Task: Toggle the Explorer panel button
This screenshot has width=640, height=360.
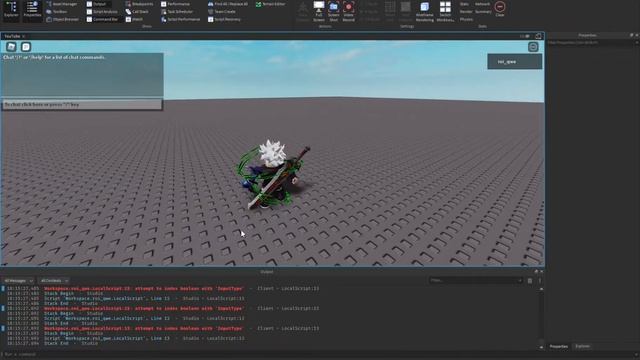Action: [11, 10]
